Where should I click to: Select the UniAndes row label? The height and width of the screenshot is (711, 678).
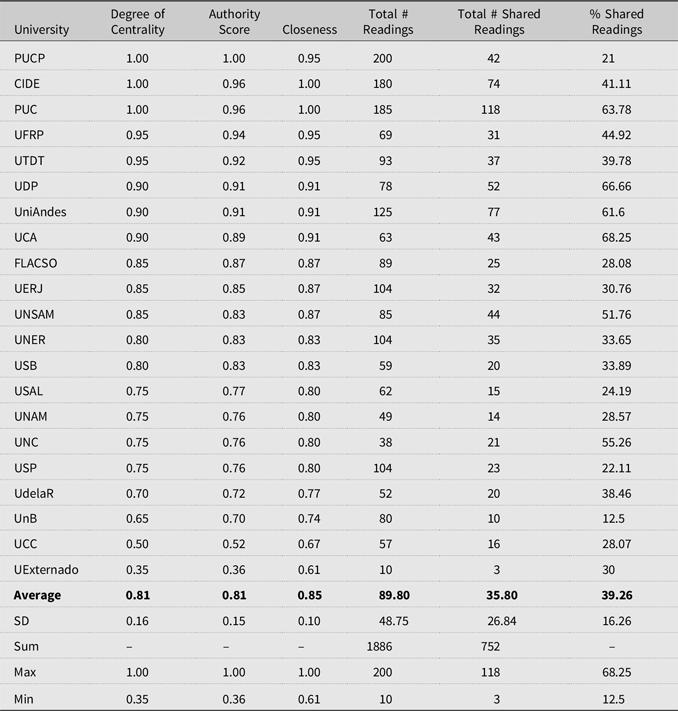coord(40,212)
